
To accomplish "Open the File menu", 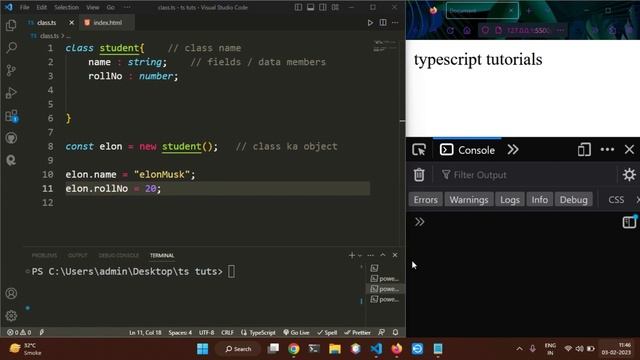I will coord(24,7).
